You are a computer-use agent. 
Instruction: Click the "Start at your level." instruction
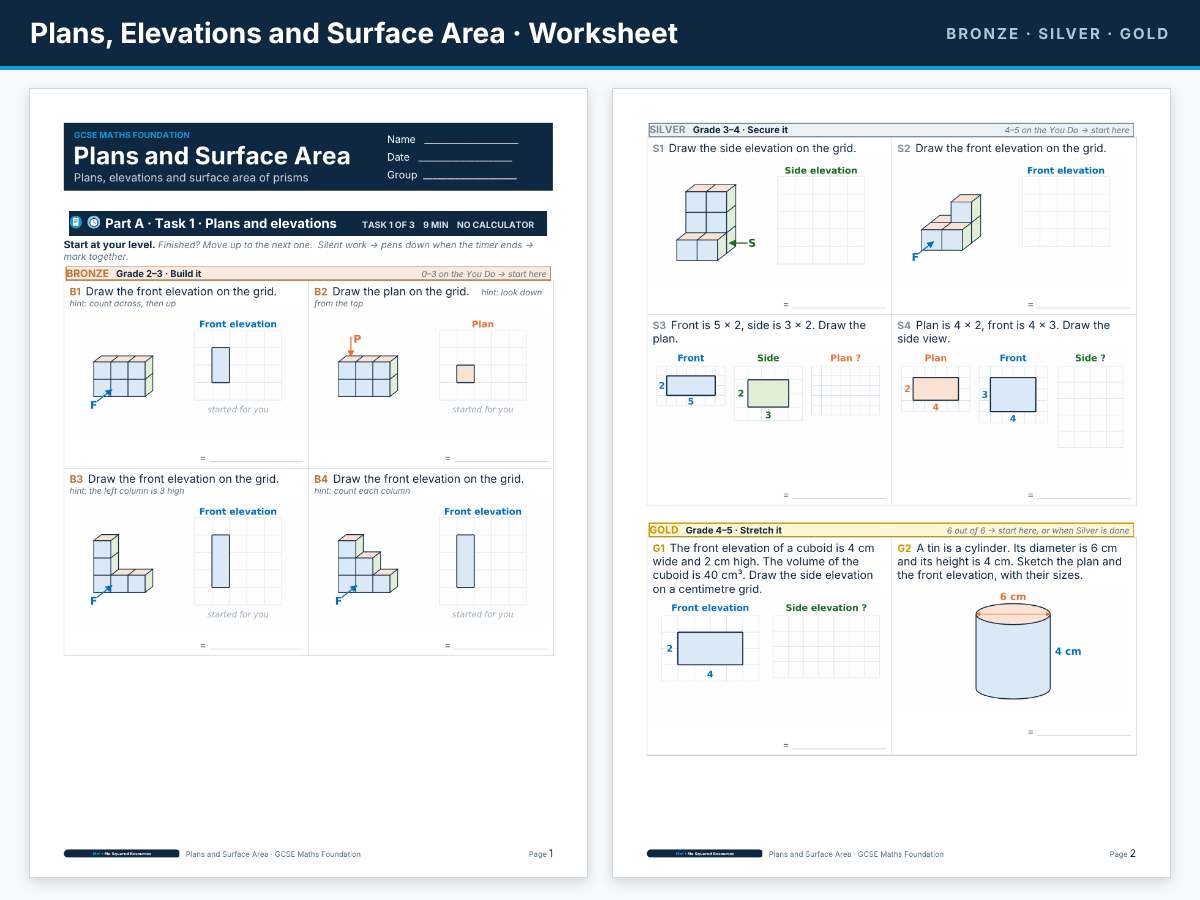(109, 245)
